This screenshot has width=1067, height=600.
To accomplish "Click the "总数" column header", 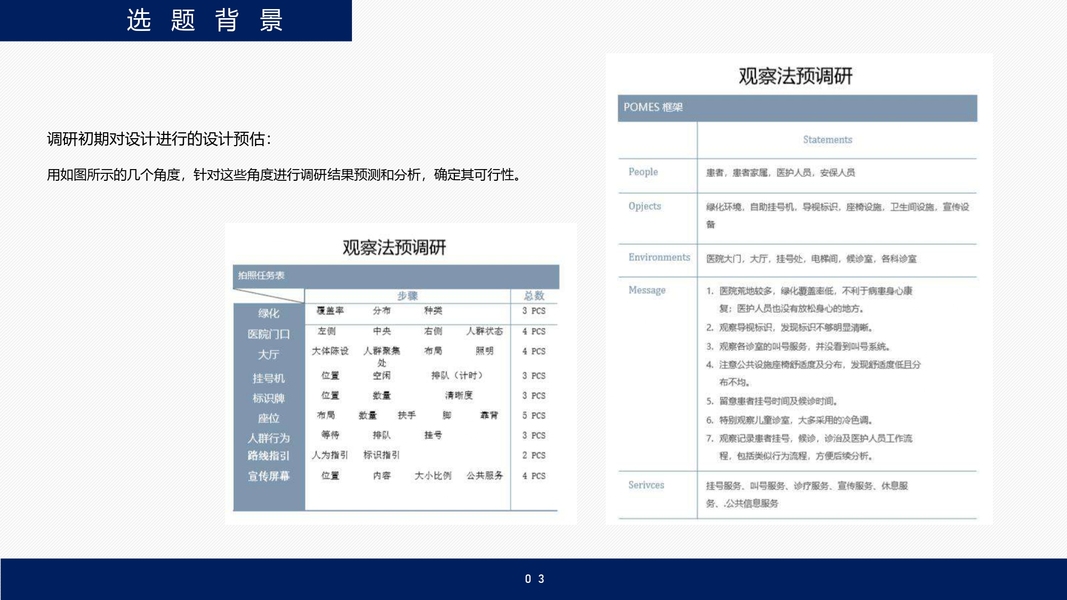I will click(534, 296).
